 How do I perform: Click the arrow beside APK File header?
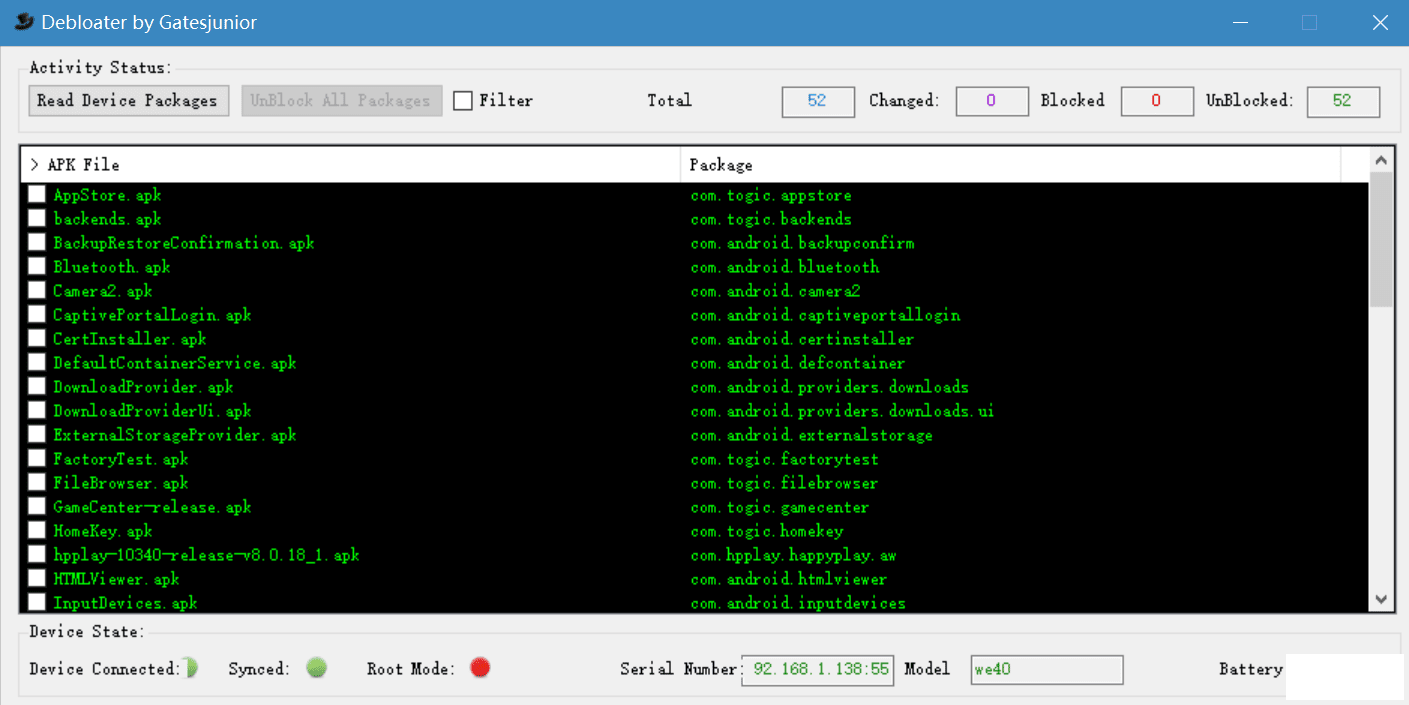pos(34,165)
